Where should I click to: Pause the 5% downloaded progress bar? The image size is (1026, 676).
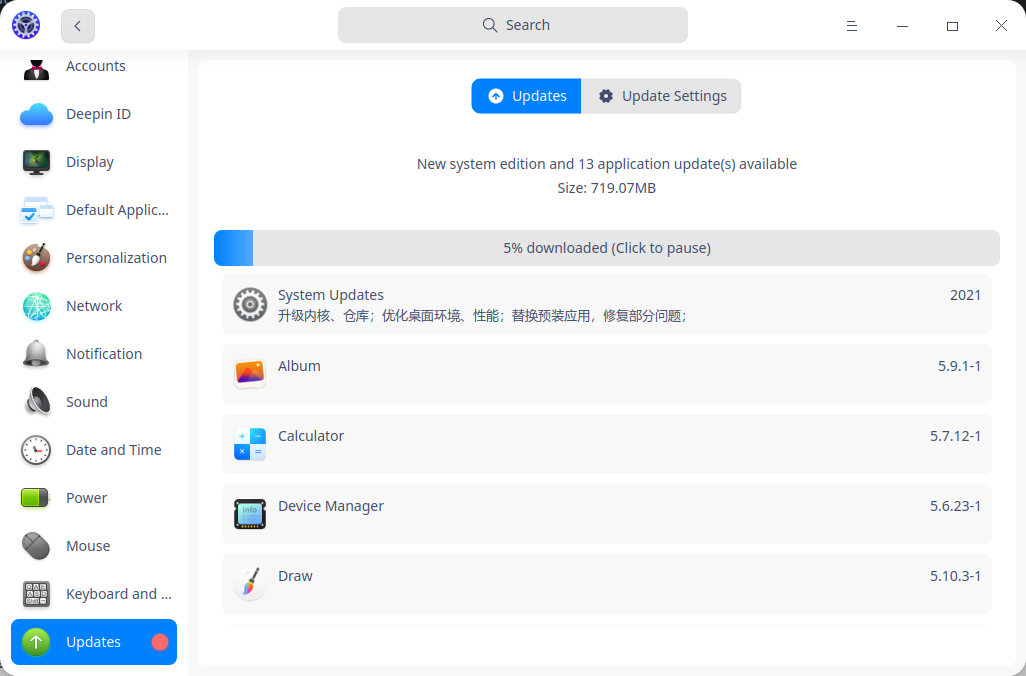(607, 248)
